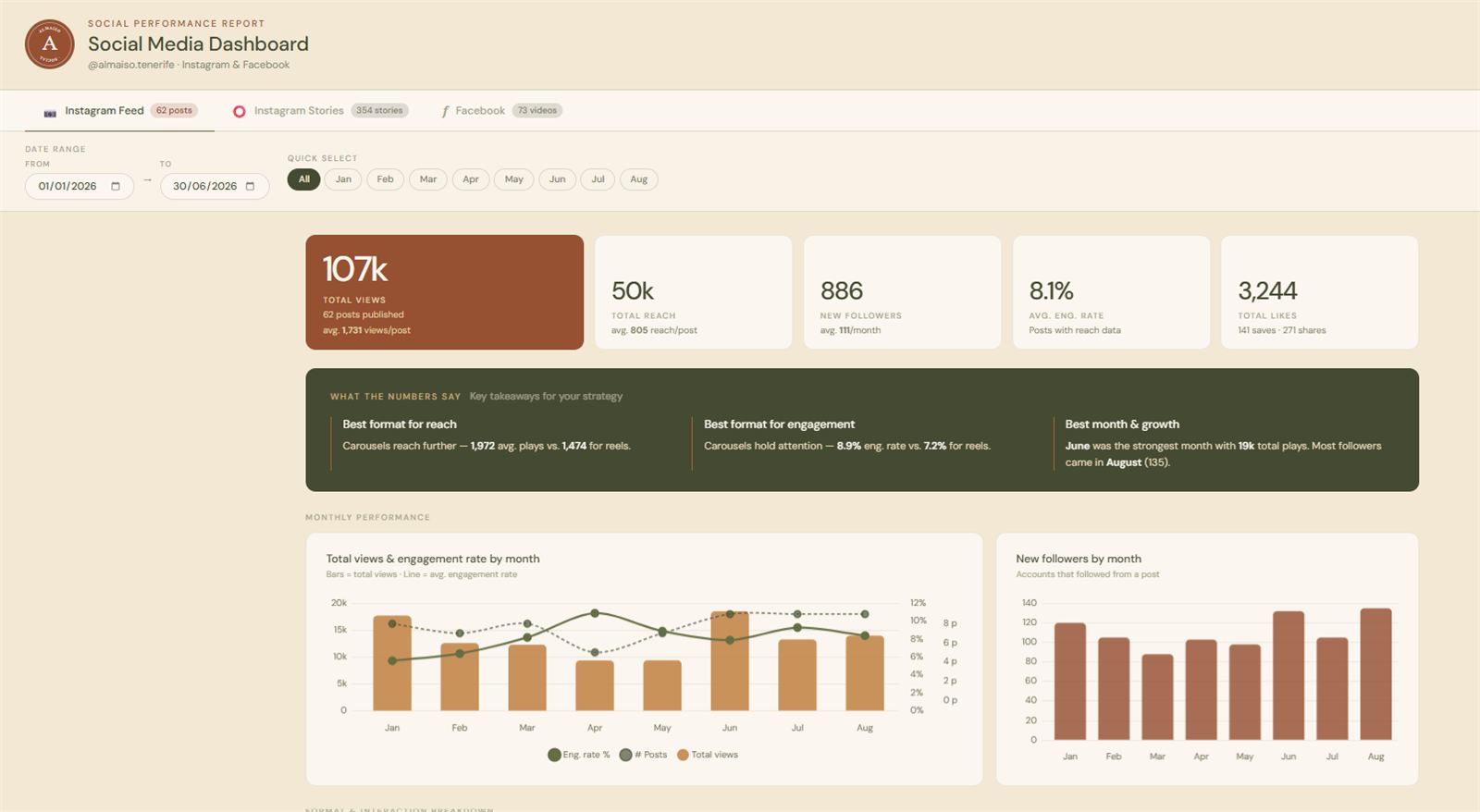The height and width of the screenshot is (812, 1480).
Task: Click the 'New followers by month' chart title
Action: 1079,559
